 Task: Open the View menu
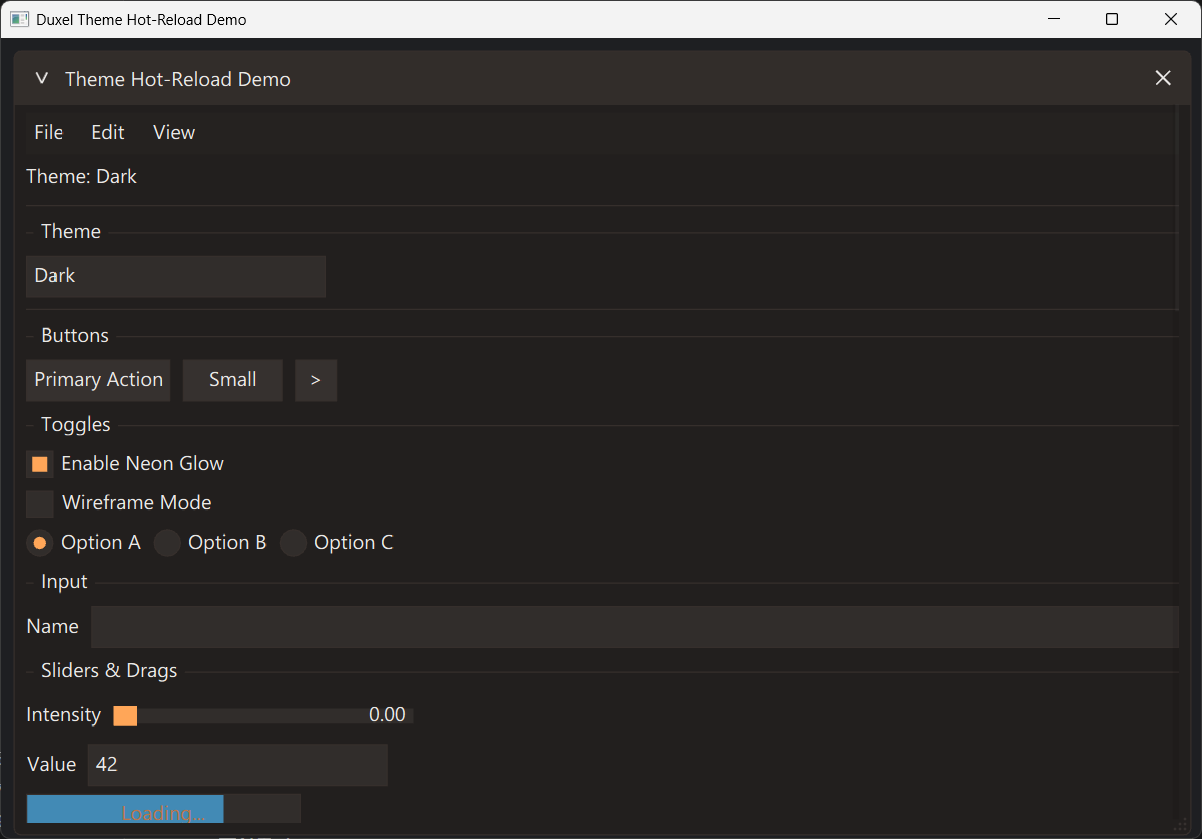click(x=174, y=132)
